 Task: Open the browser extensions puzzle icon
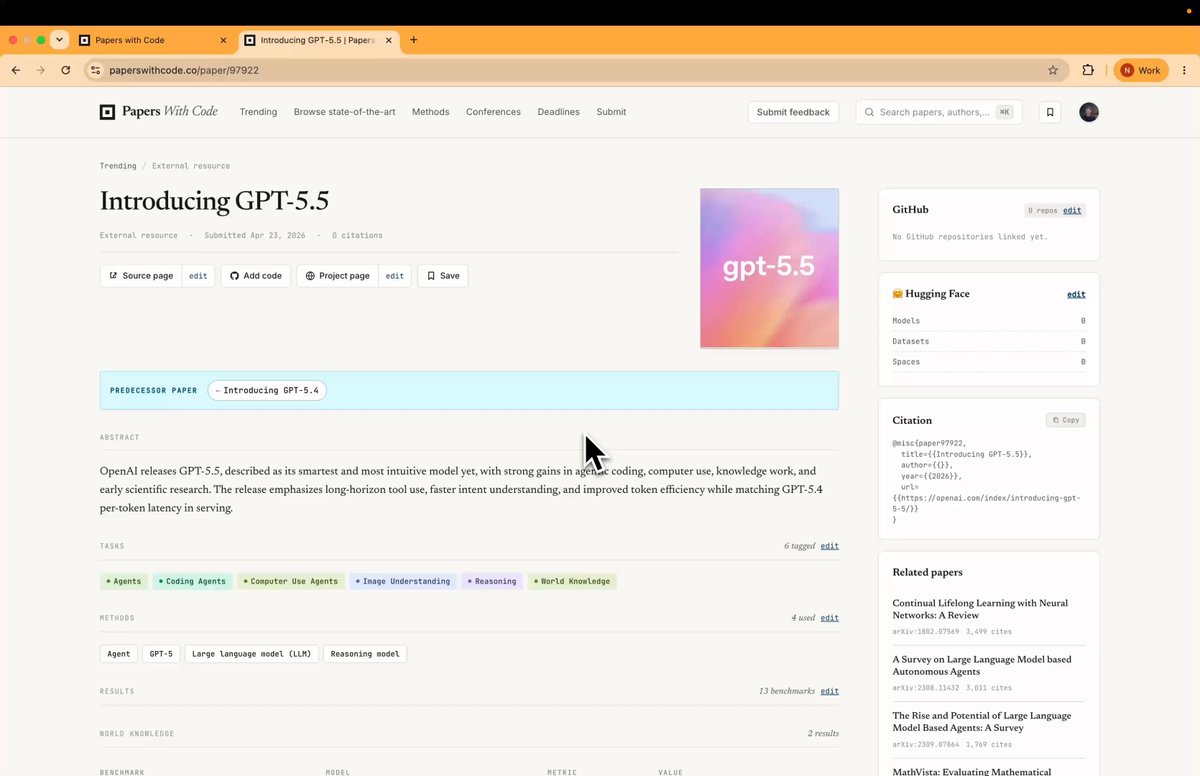(1088, 70)
